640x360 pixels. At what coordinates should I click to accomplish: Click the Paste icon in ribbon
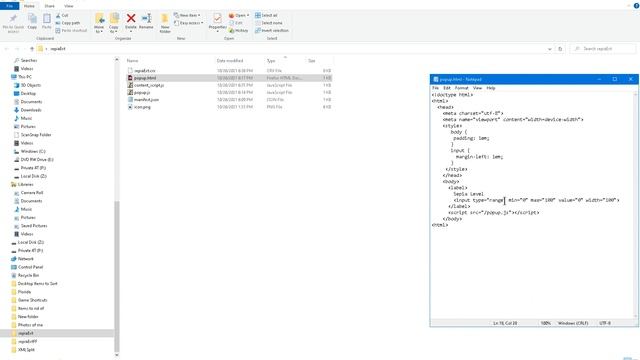[47, 19]
